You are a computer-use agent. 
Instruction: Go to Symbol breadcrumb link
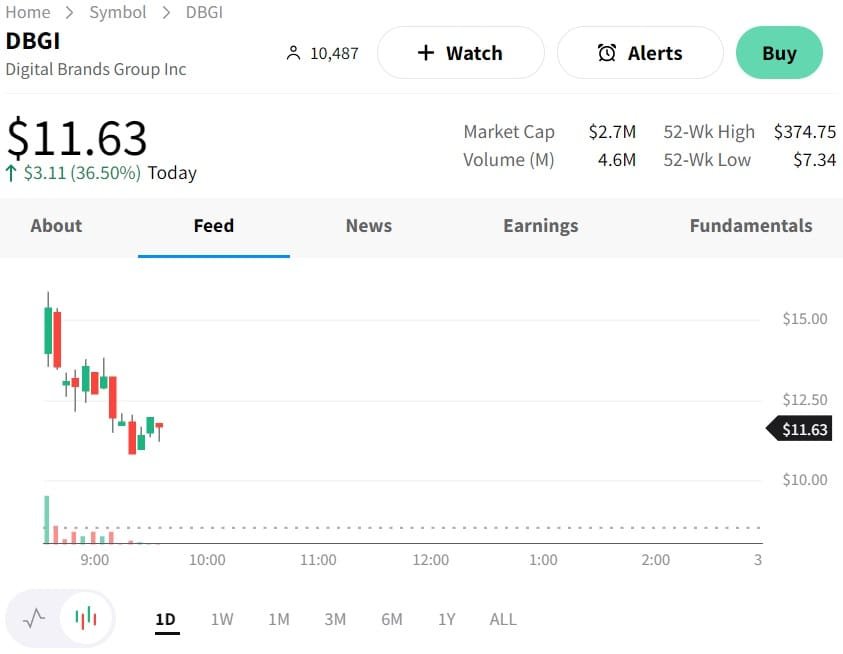click(118, 13)
